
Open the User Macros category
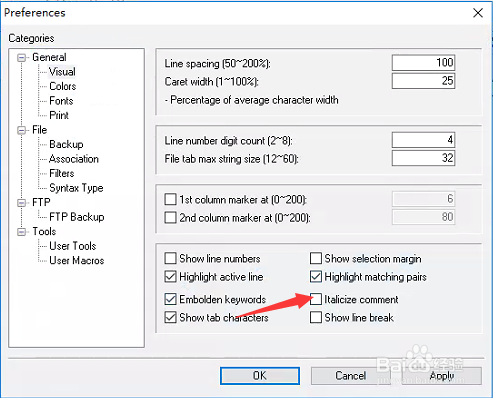click(77, 260)
